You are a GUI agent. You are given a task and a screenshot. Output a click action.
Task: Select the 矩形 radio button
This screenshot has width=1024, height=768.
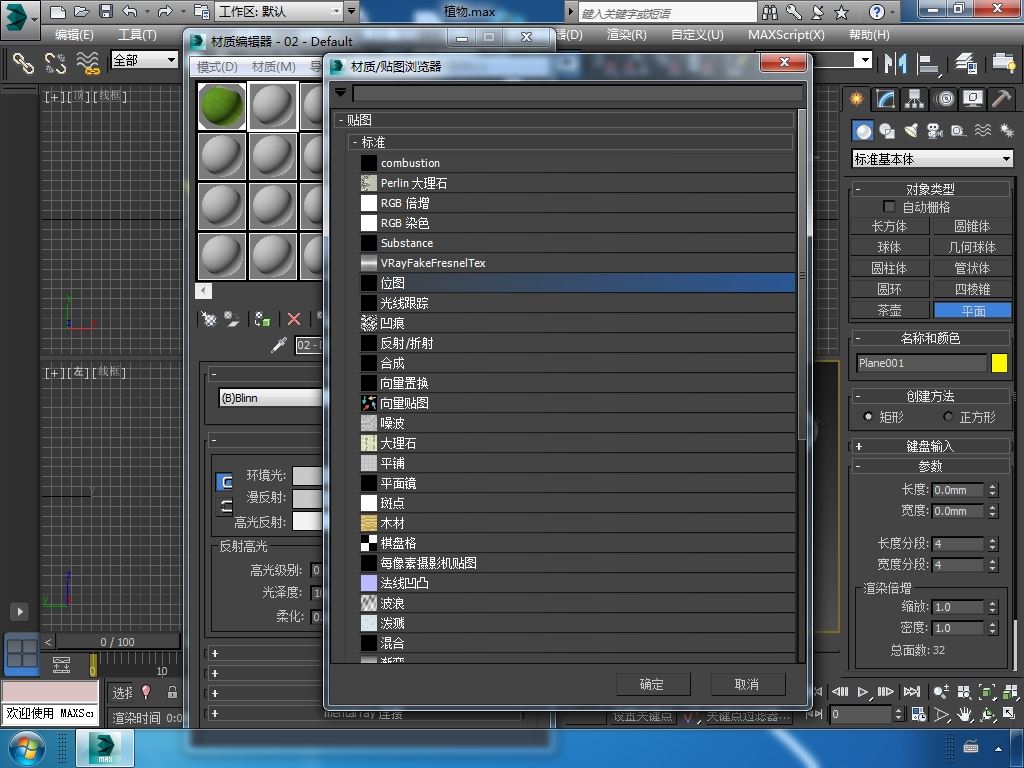[868, 416]
